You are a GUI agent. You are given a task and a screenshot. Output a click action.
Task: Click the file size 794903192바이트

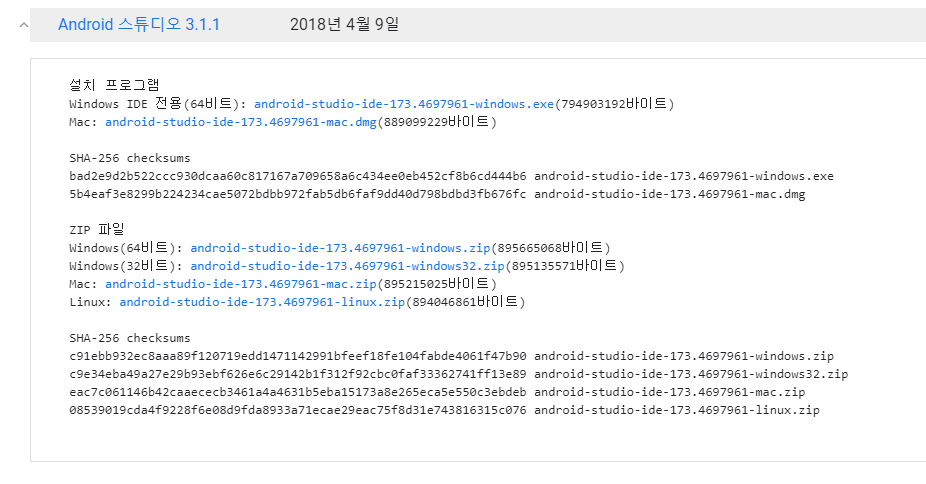pyautogui.click(x=614, y=104)
